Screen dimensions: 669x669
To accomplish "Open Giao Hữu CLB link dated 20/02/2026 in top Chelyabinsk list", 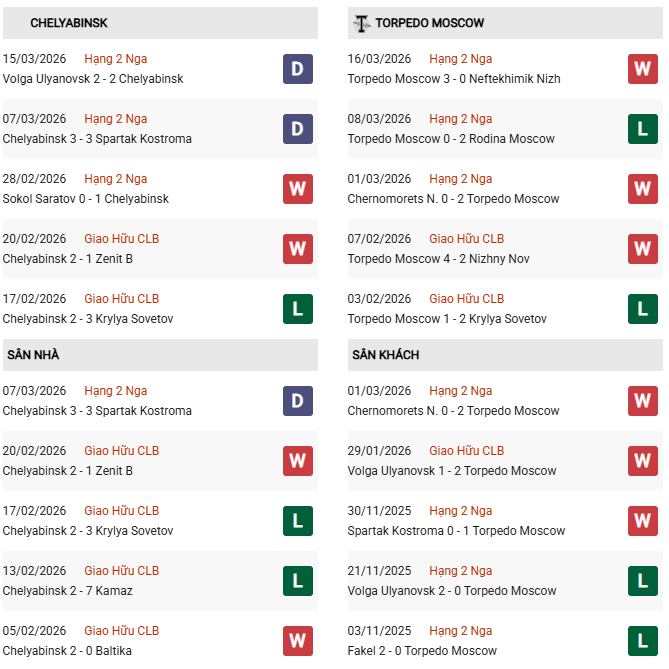I will coord(121,239).
